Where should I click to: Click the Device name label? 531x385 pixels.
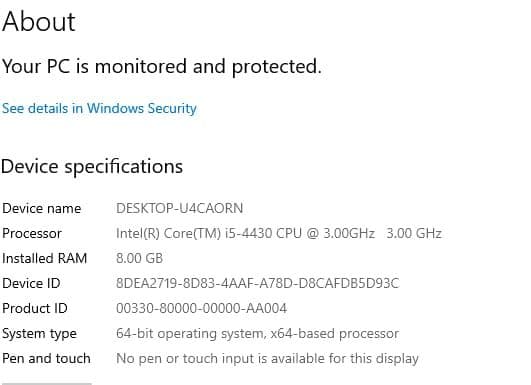[x=42, y=208]
